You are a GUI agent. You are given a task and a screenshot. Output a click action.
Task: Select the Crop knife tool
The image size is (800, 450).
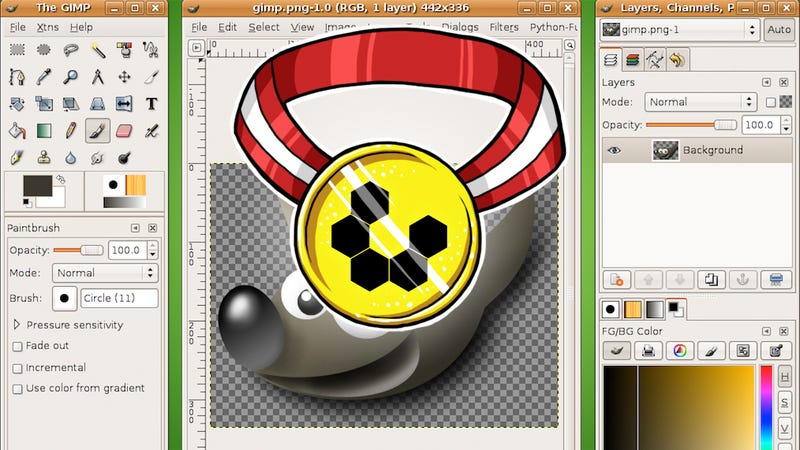click(151, 77)
